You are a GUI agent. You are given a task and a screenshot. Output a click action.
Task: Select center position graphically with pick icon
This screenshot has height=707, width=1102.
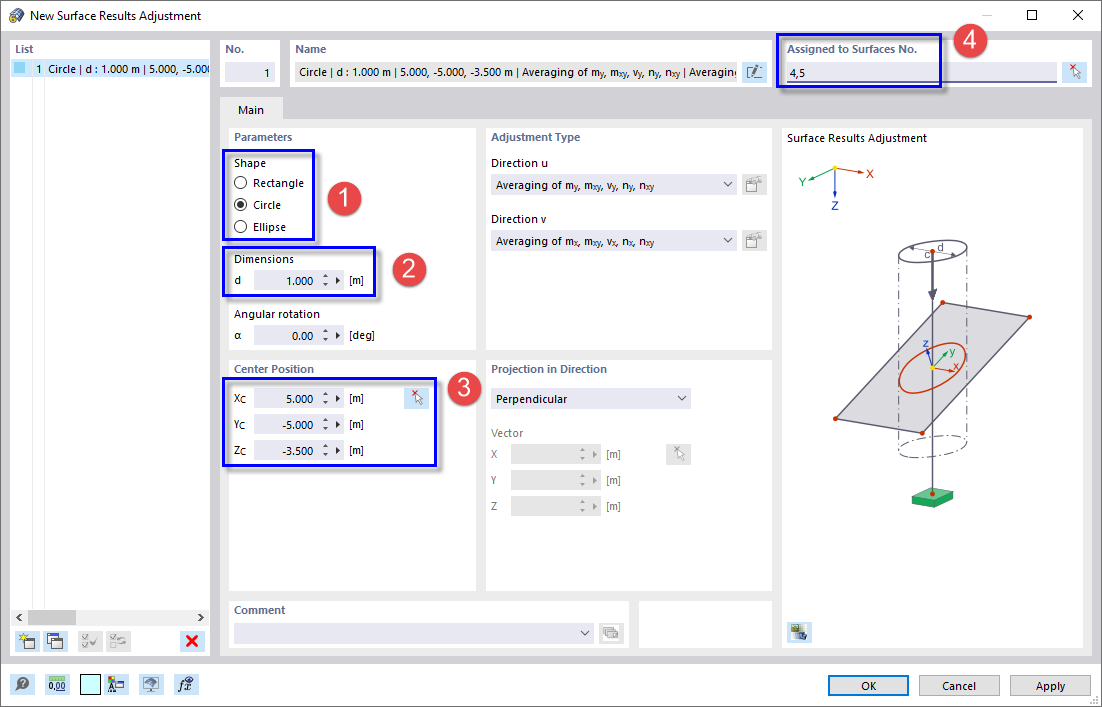pyautogui.click(x=418, y=398)
